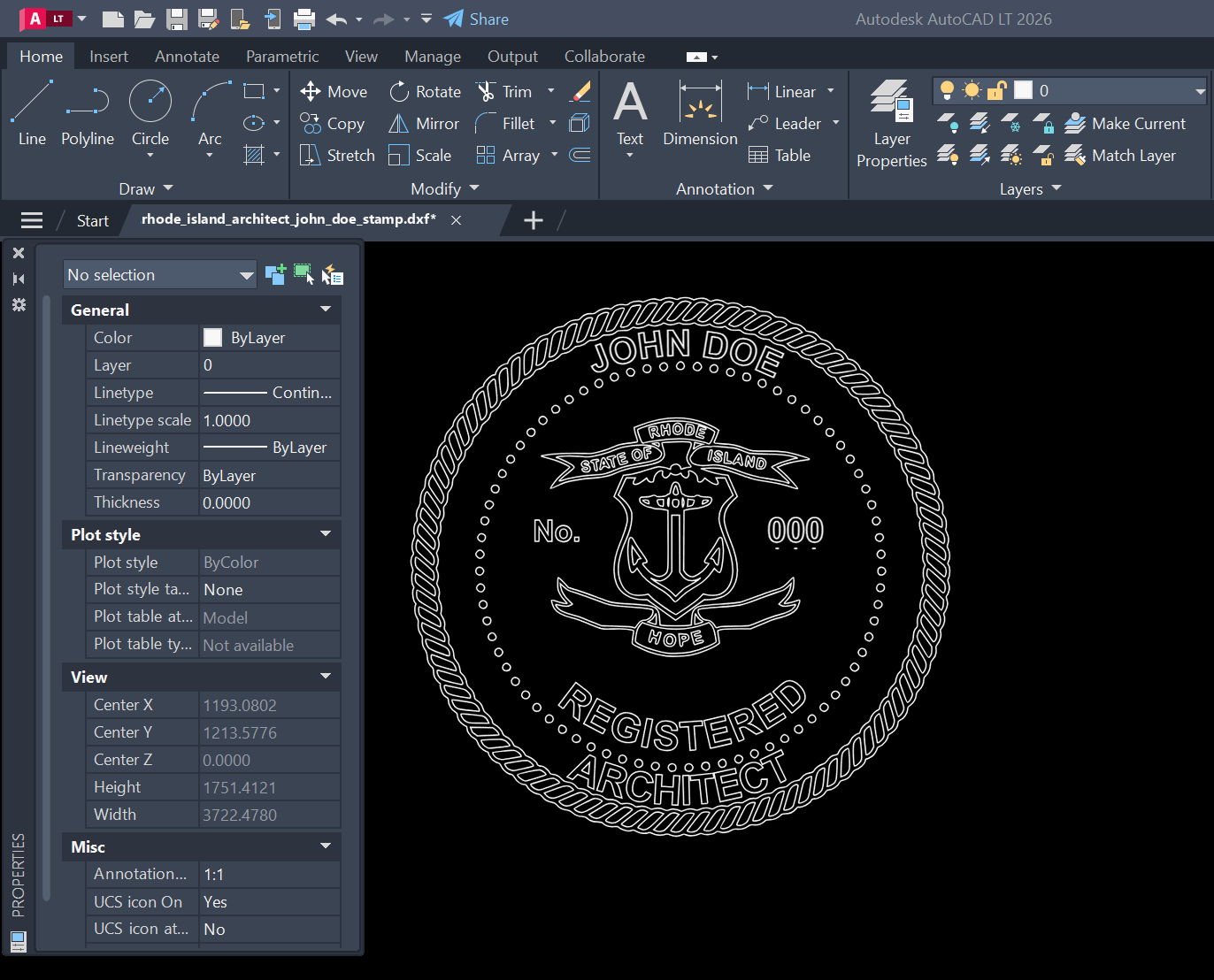The width and height of the screenshot is (1214, 980).
Task: Open from Web & Mobile icon
Action: [x=240, y=19]
